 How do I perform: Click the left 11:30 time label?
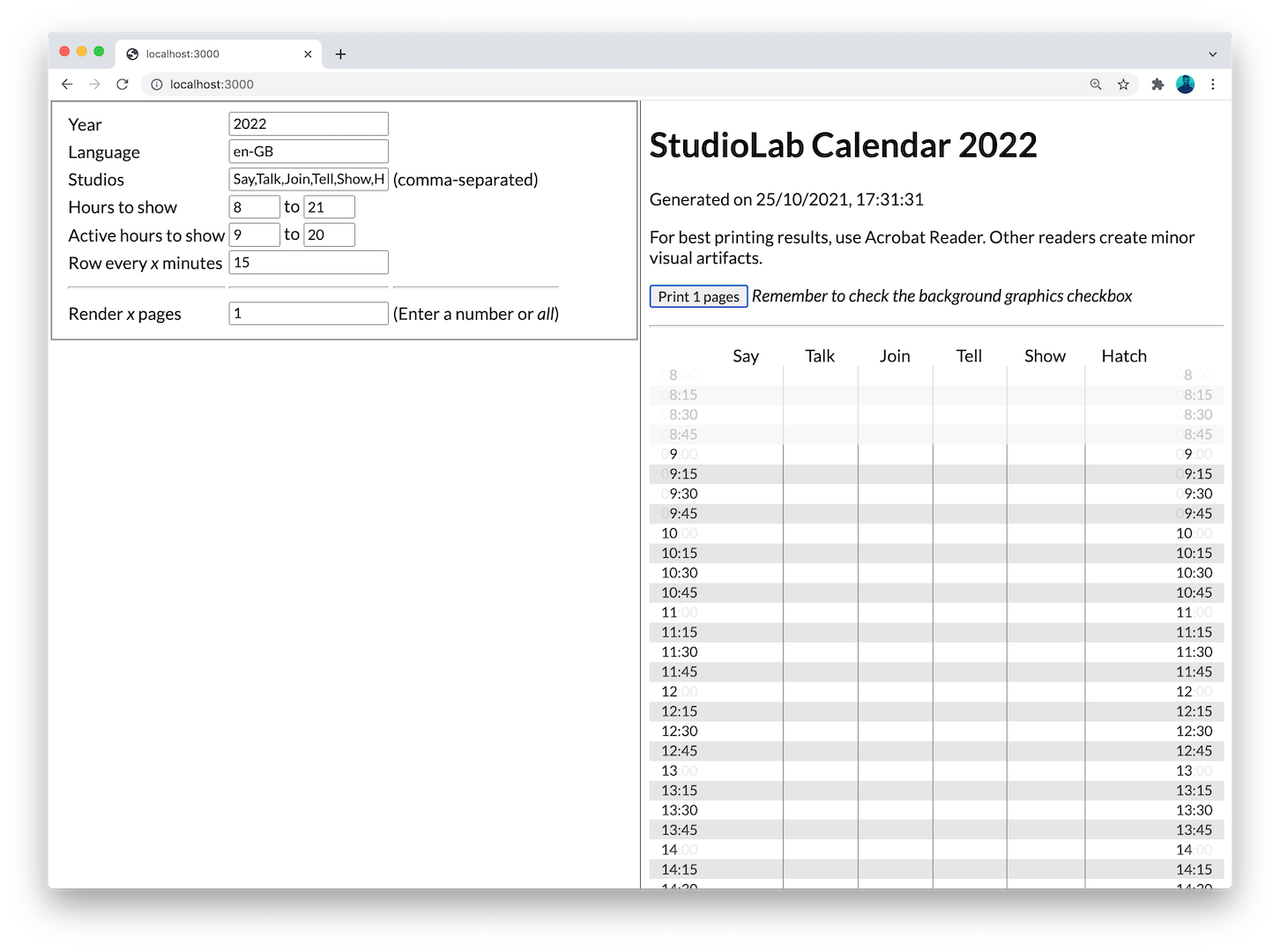[680, 651]
